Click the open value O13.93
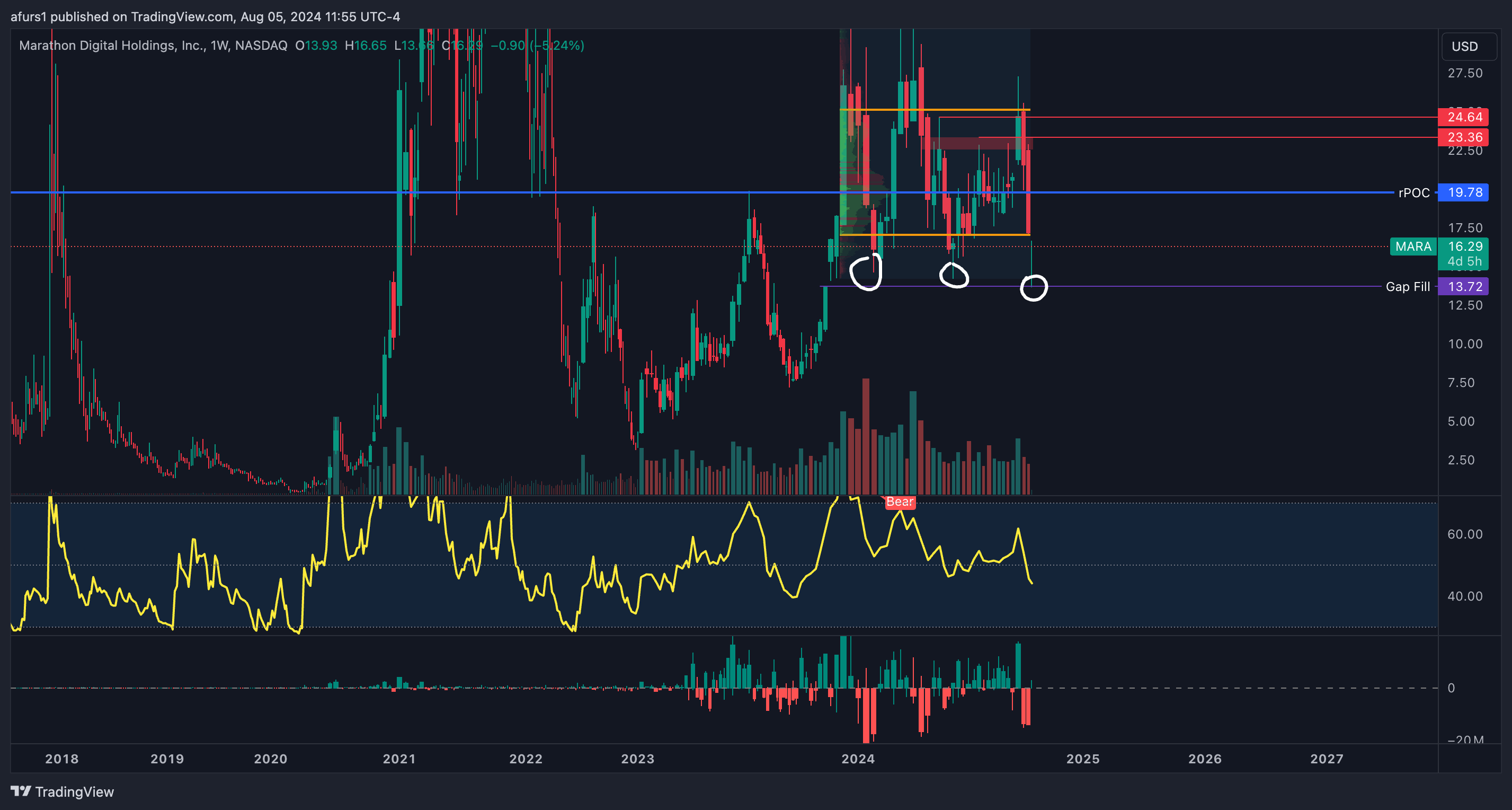The image size is (1512, 810). coord(316,45)
